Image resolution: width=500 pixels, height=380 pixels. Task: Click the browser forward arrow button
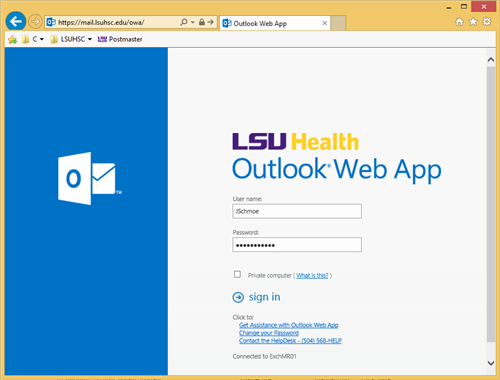pos(35,22)
